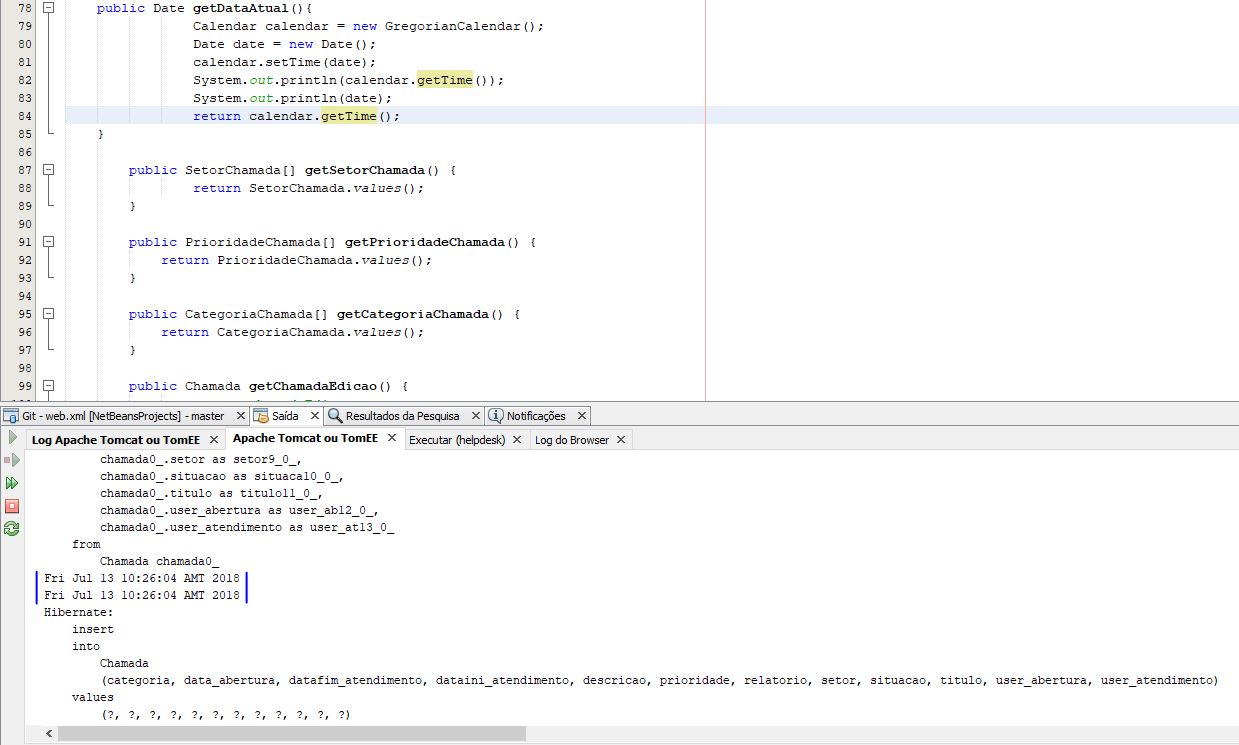This screenshot has height=745, width=1239.
Task: Collapse the getChamadaEdicao fold marker
Action: [48, 386]
